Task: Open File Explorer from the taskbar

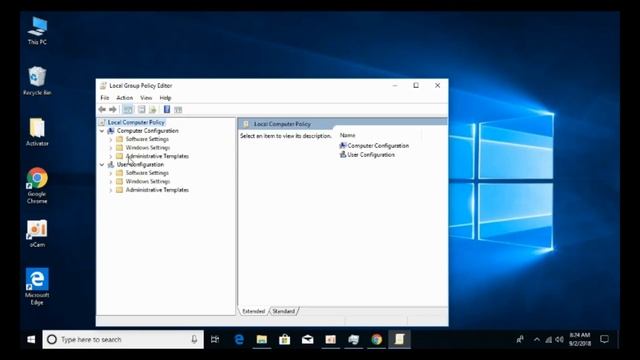Action: (262, 339)
